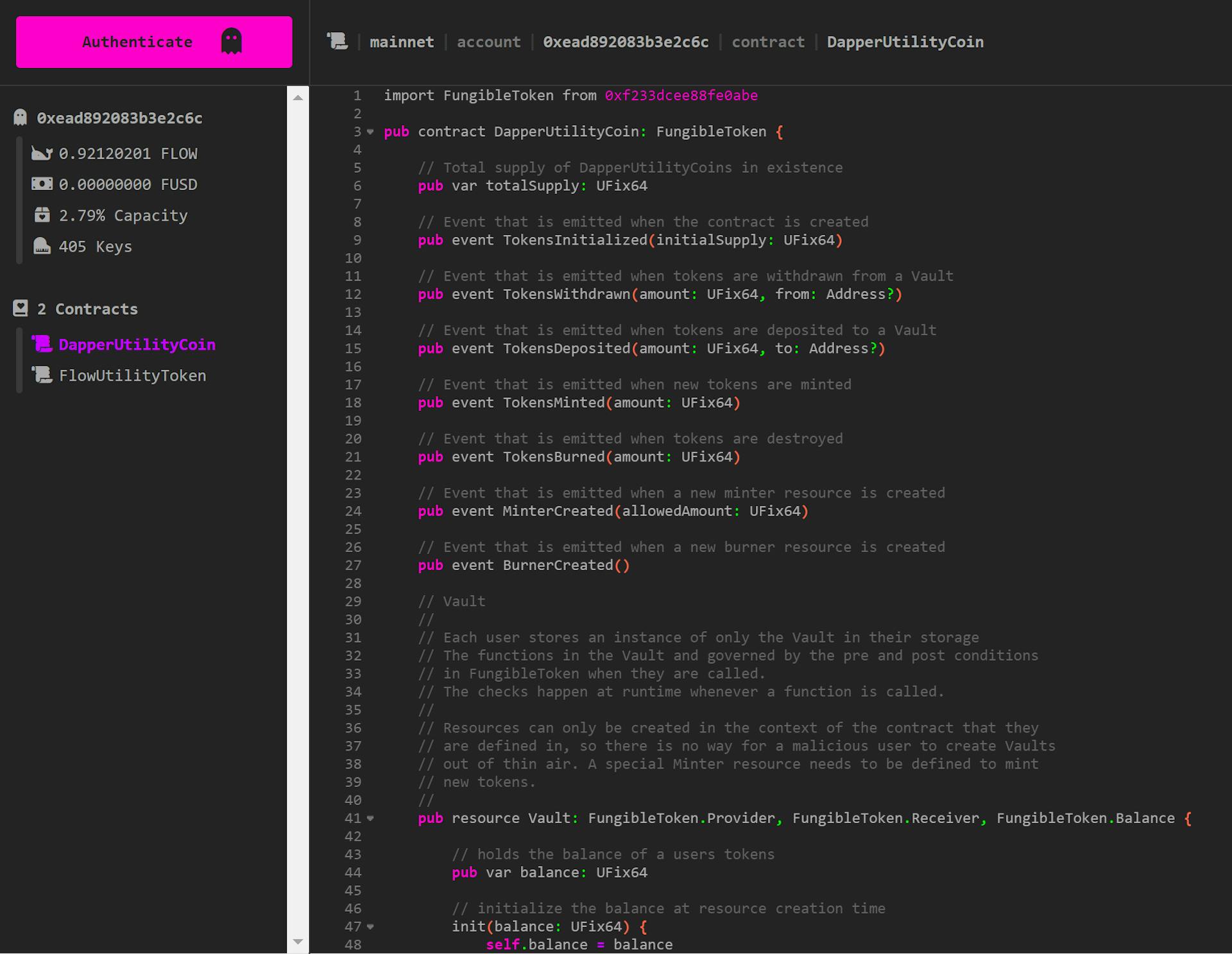Click the sidebar scrollbar up arrow
Viewport: 1232px width, 954px height.
pos(298,98)
